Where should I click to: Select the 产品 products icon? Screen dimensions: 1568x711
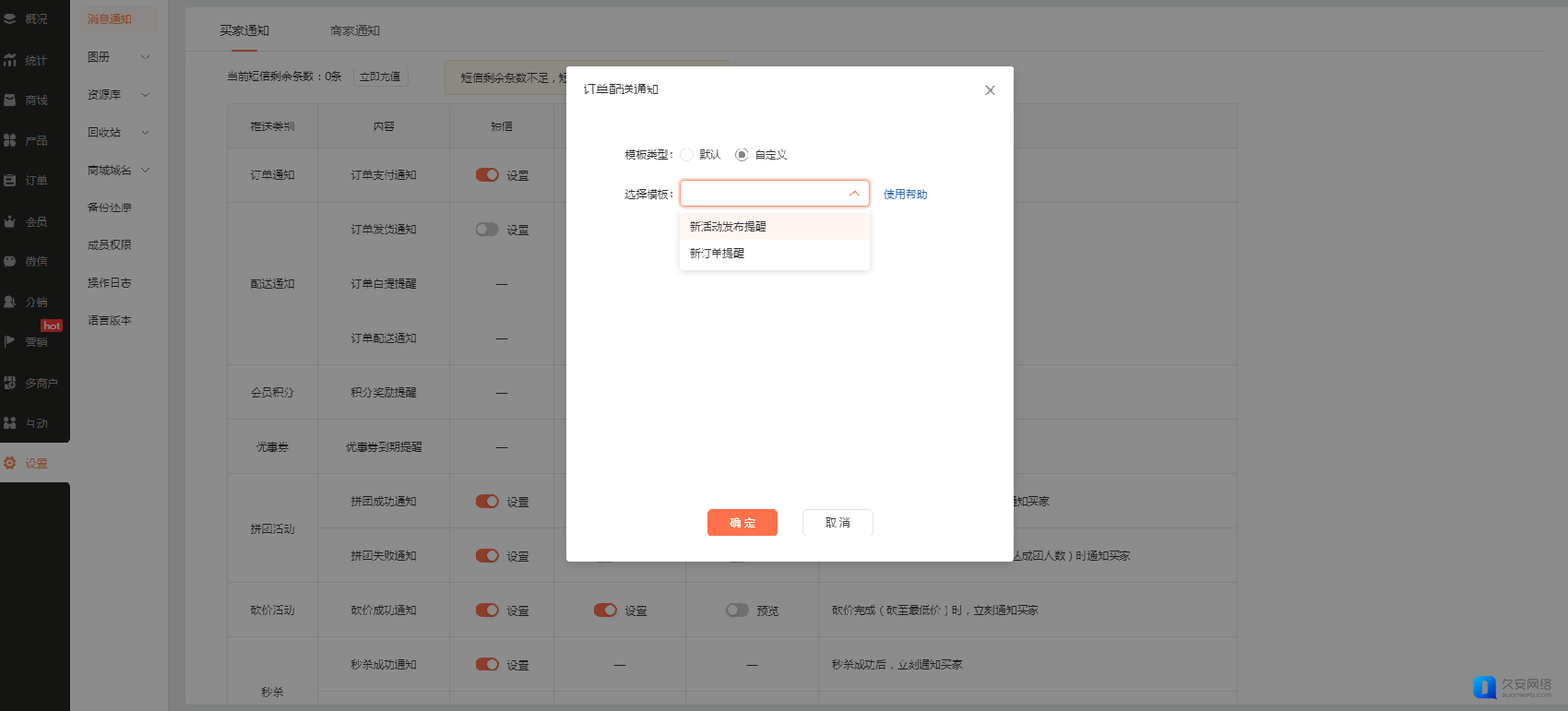pyautogui.click(x=10, y=140)
